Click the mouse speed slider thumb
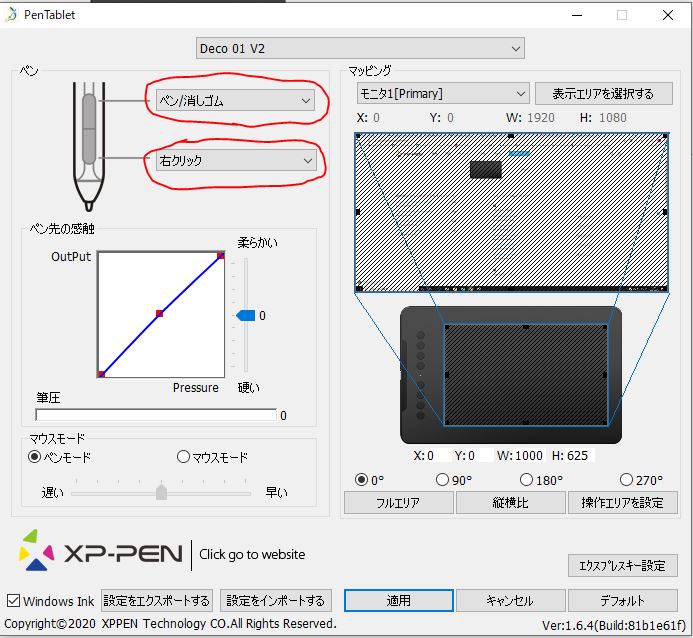This screenshot has width=693, height=638. tap(161, 492)
